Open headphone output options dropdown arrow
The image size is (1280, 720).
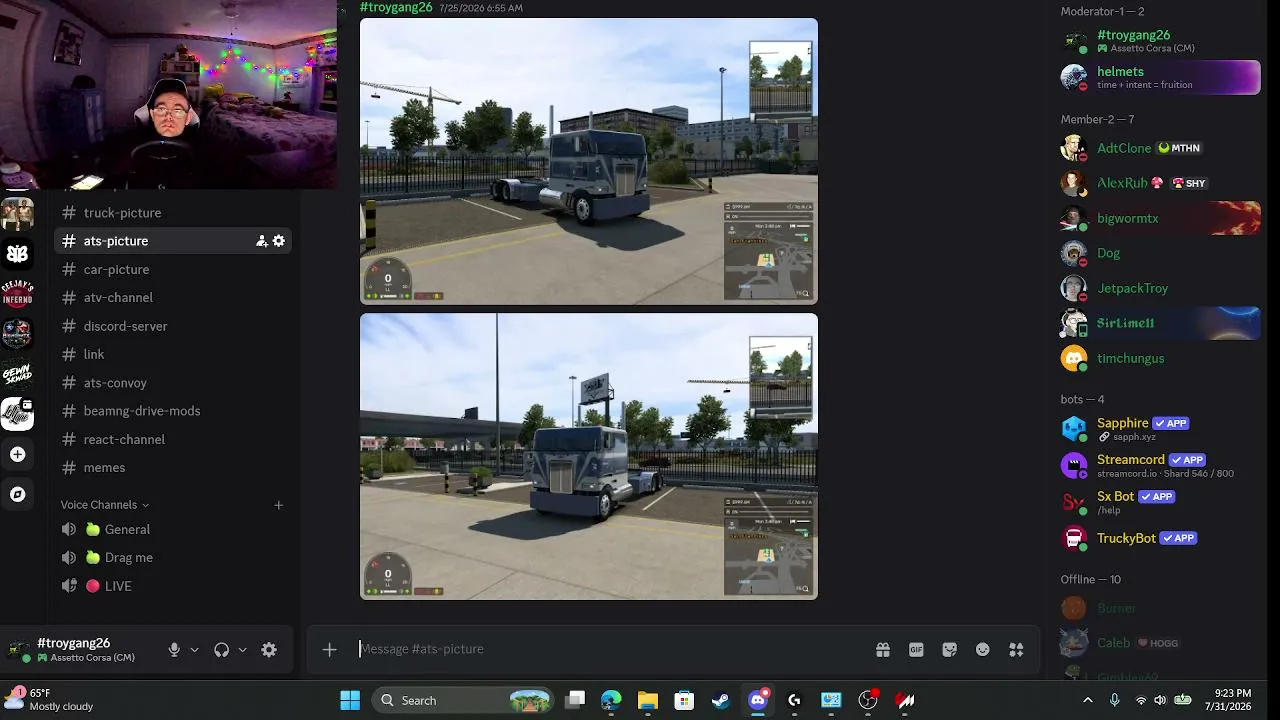tap(242, 650)
